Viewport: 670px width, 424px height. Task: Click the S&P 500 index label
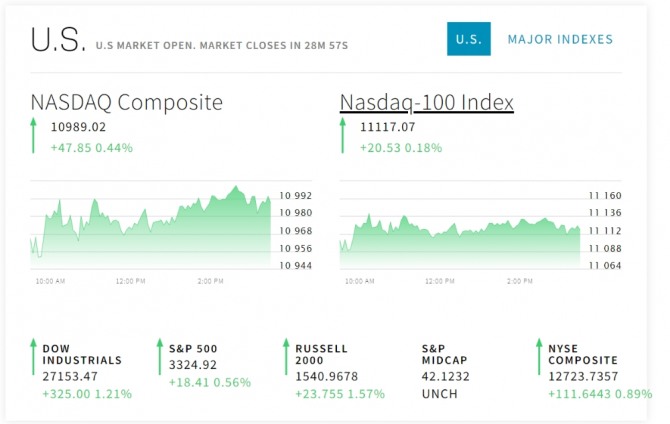tap(193, 349)
